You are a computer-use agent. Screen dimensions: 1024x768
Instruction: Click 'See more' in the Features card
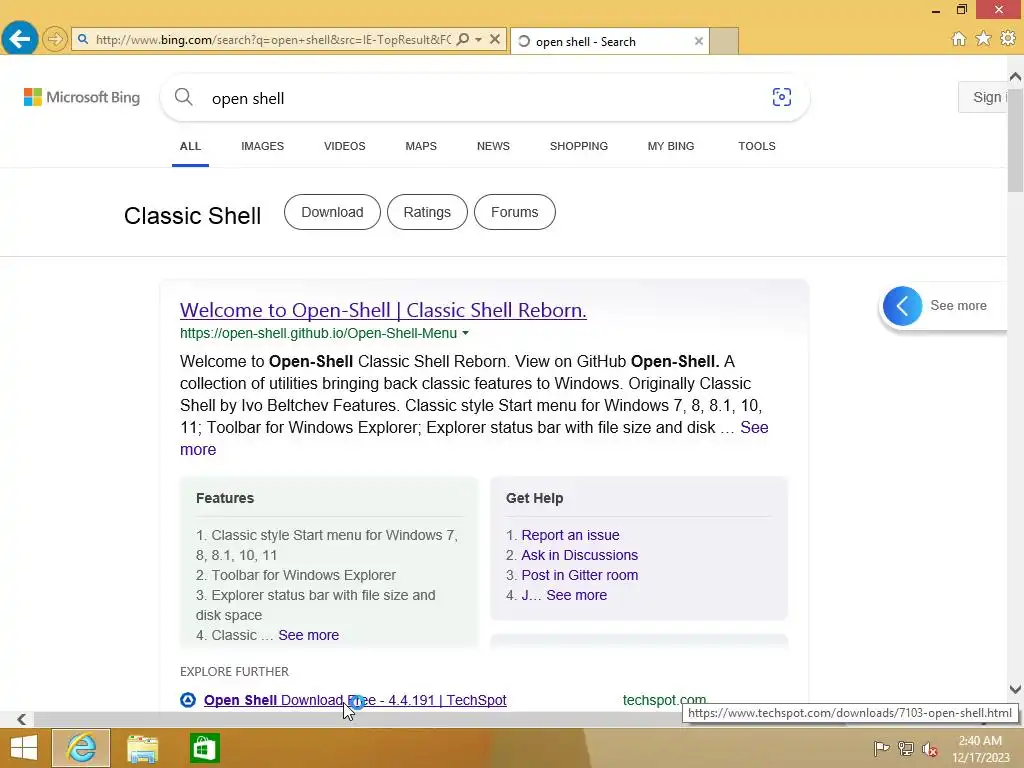pyautogui.click(x=308, y=635)
